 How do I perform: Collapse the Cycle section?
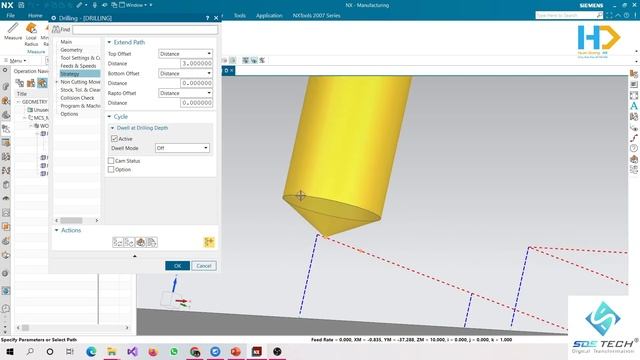point(109,117)
